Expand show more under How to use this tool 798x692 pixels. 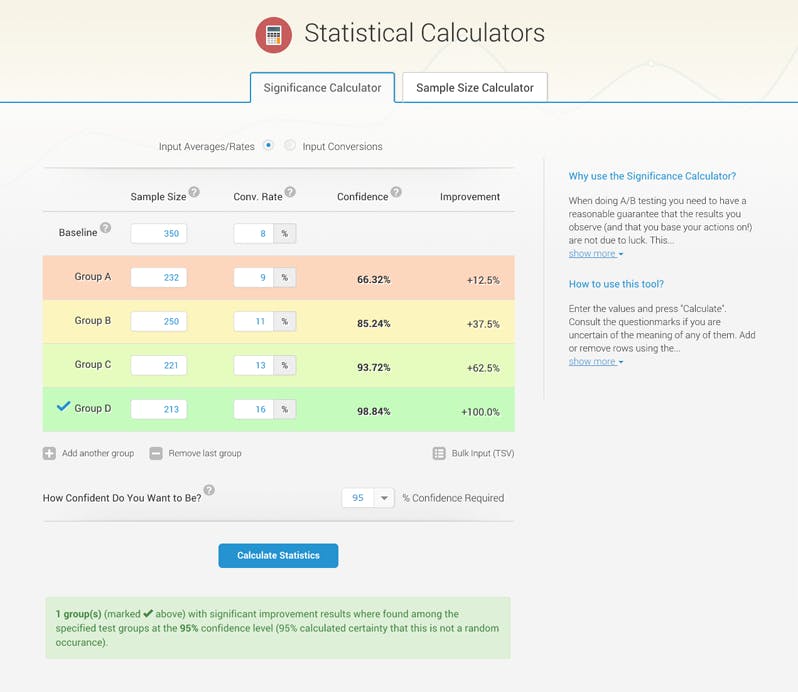point(595,361)
